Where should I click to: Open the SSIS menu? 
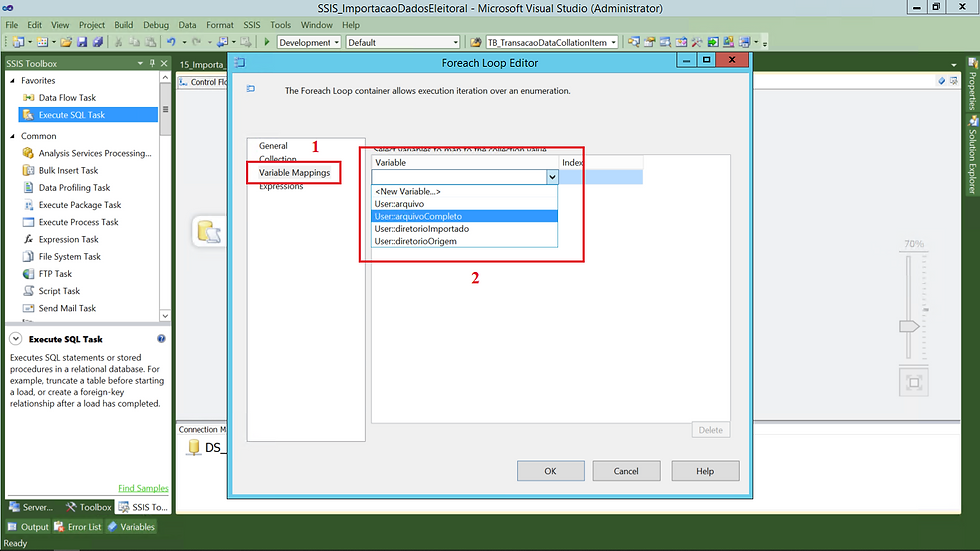(252, 25)
